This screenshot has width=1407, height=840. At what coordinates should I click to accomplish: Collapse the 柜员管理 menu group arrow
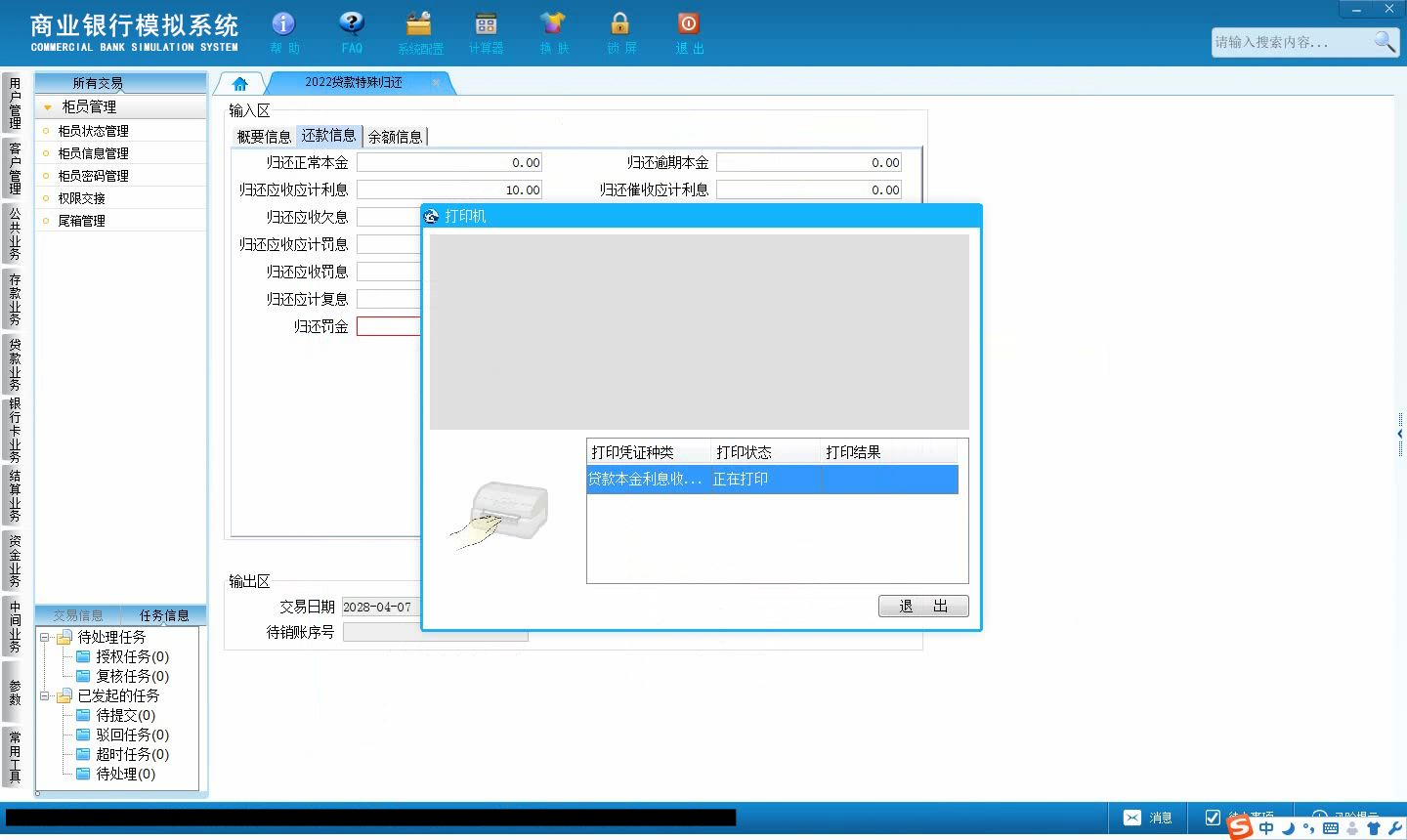tap(47, 107)
